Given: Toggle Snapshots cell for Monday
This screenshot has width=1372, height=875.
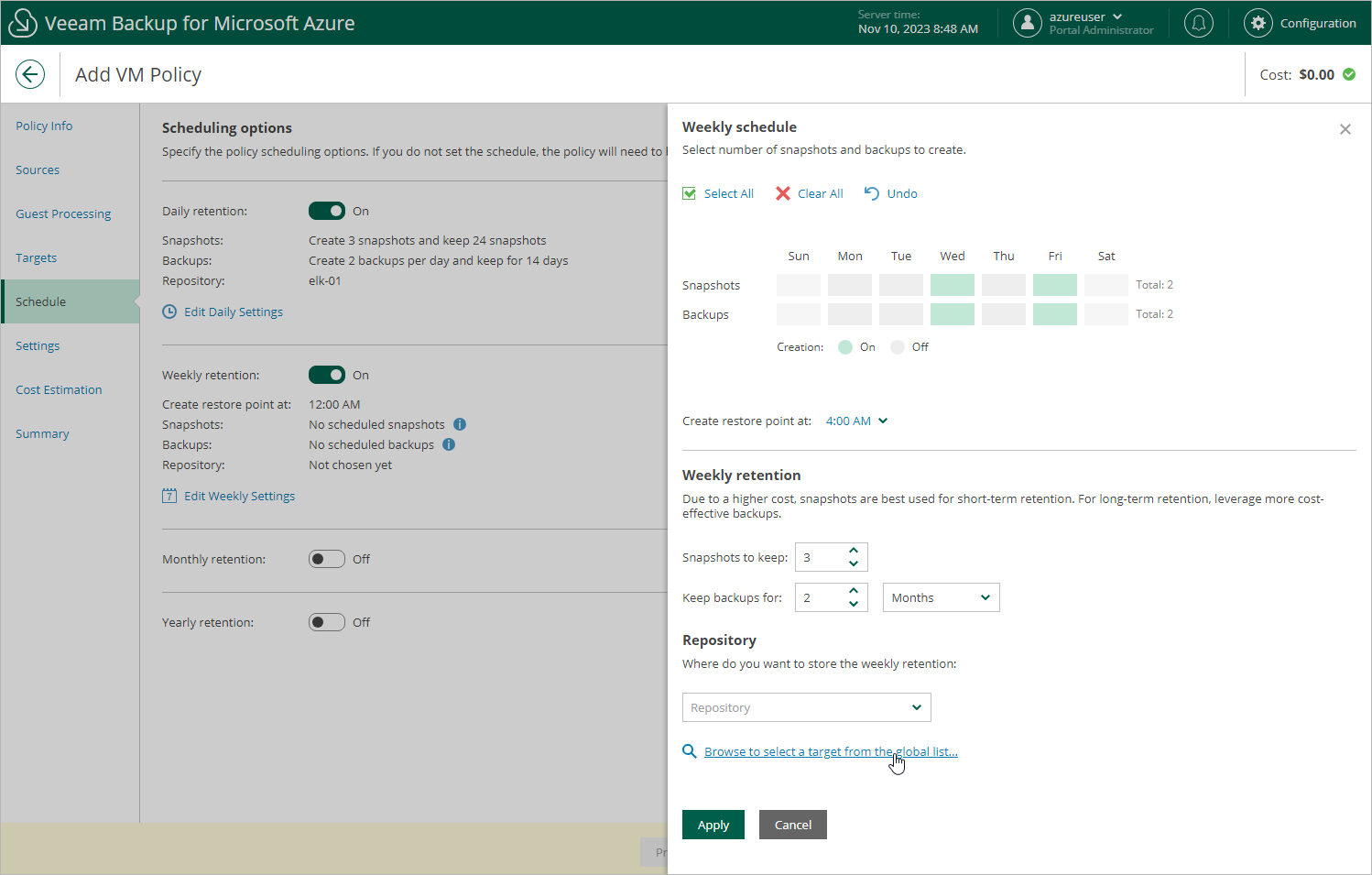Looking at the screenshot, I should click(x=850, y=285).
